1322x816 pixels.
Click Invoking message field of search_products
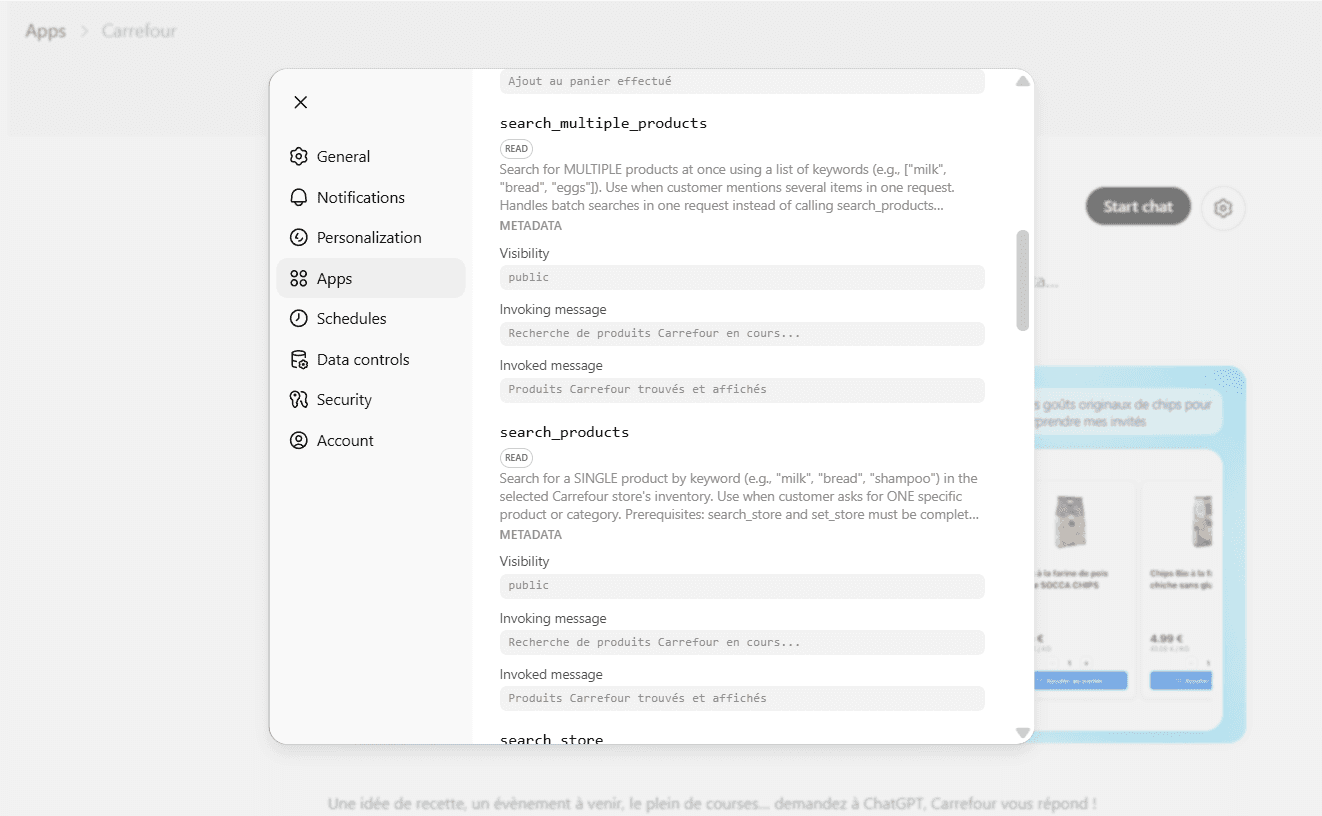click(x=742, y=642)
